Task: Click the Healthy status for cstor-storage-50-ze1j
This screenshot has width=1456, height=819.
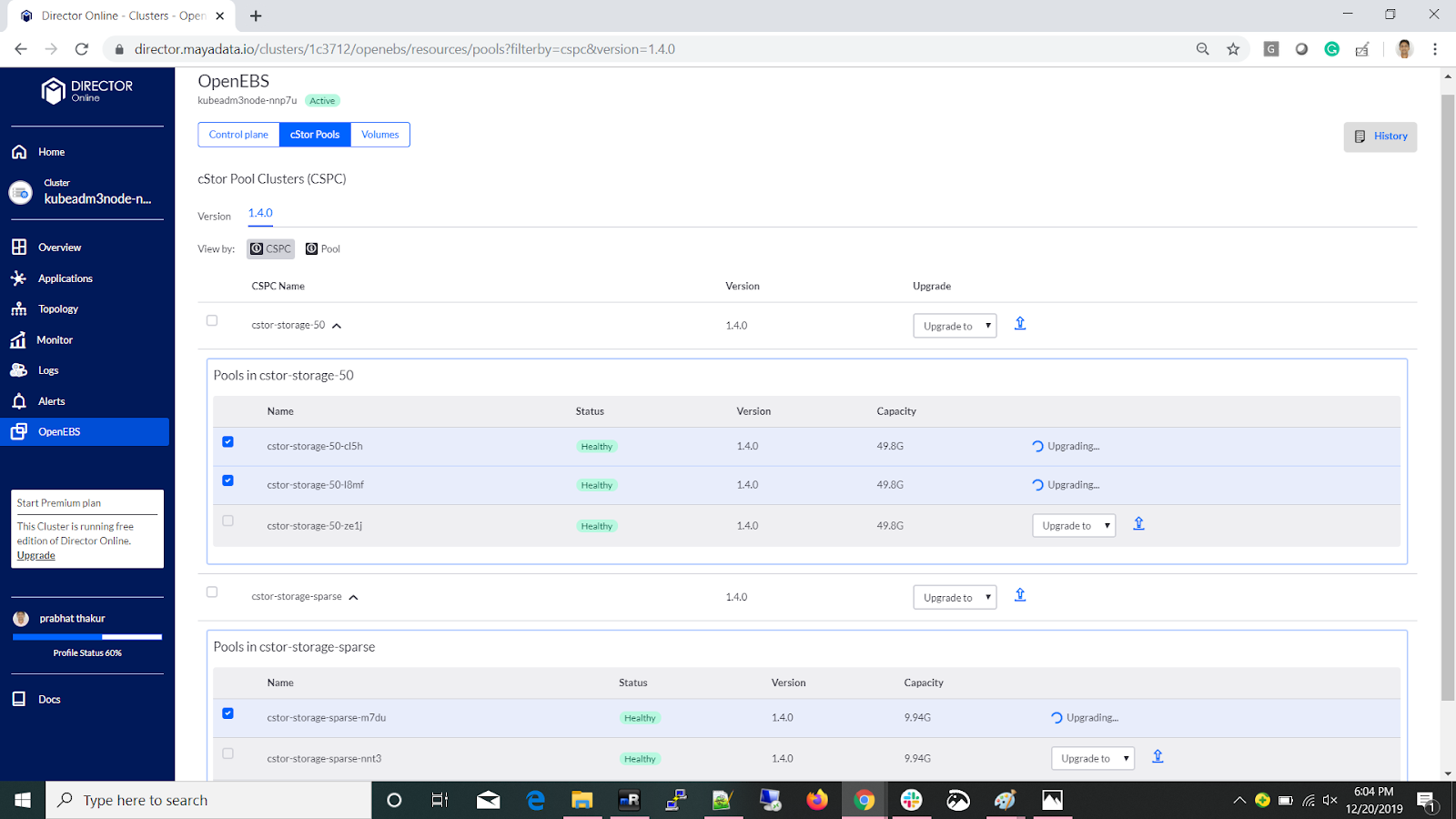Action: (x=597, y=526)
